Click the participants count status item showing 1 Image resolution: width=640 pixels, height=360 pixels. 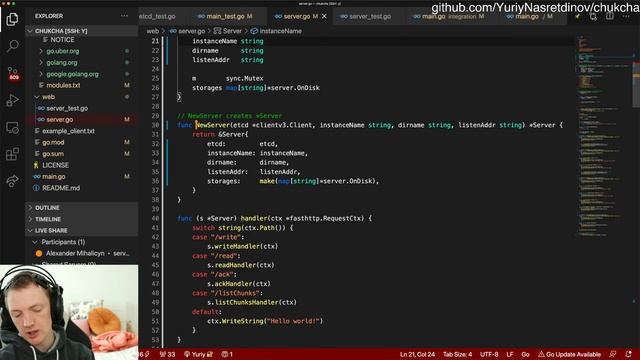tap(227, 354)
